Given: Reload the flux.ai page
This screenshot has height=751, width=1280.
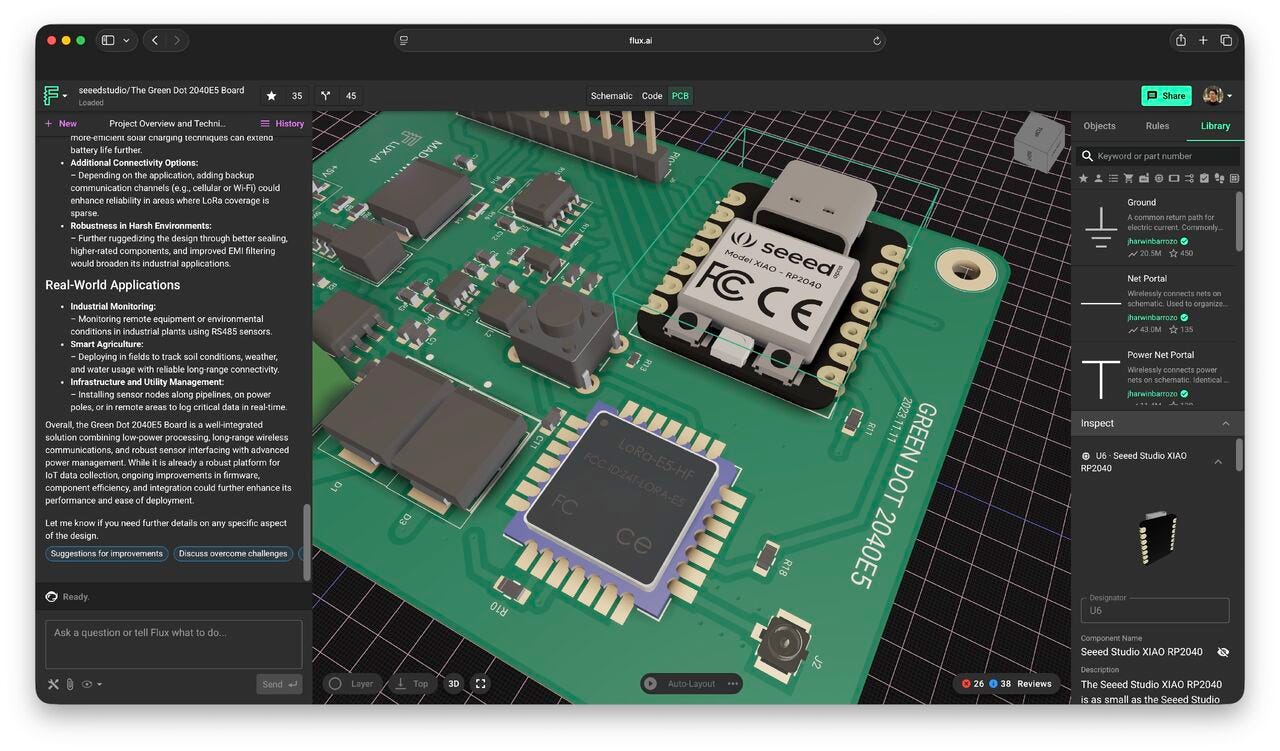Looking at the screenshot, I should tap(876, 41).
